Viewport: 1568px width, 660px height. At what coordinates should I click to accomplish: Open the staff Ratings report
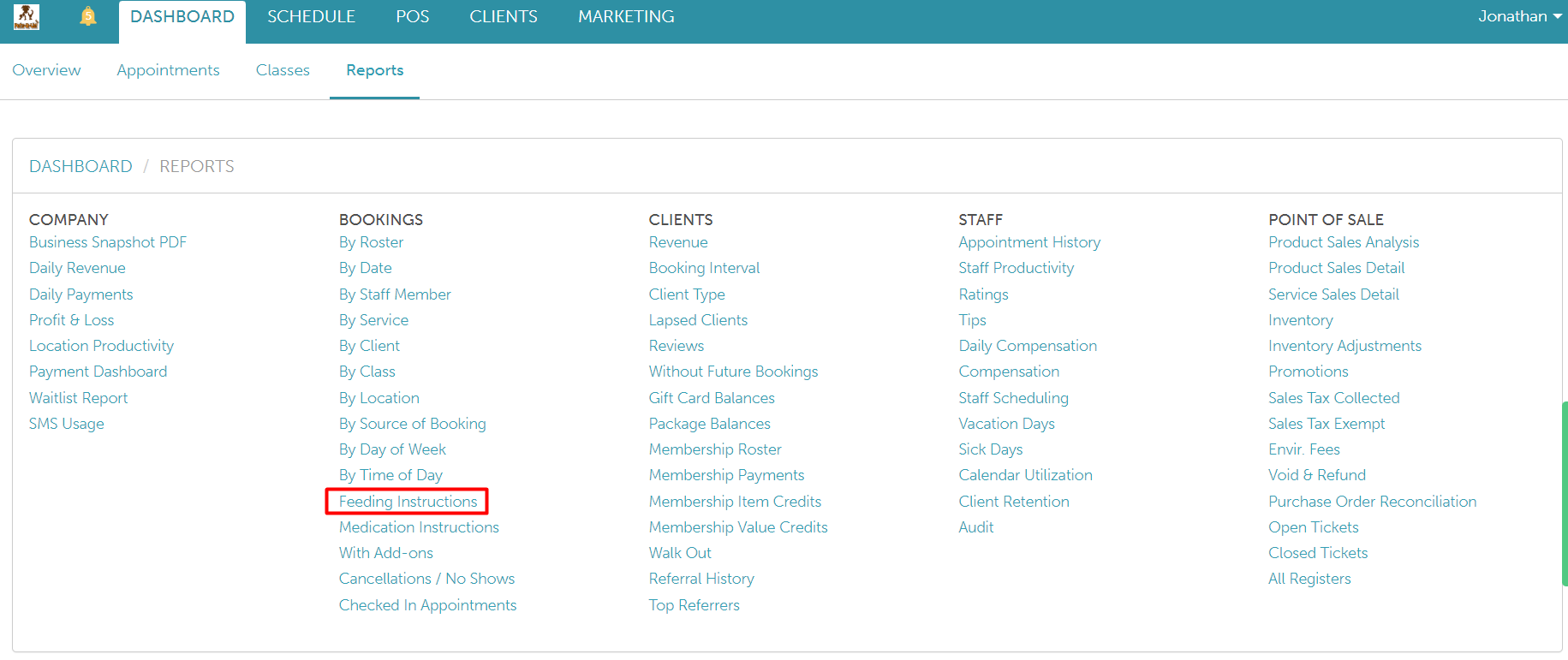[983, 294]
